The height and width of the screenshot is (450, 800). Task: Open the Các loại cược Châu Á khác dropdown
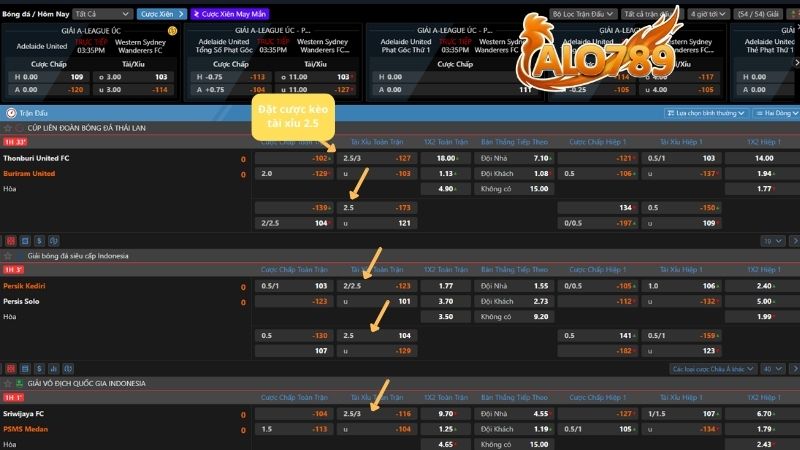coord(713,368)
